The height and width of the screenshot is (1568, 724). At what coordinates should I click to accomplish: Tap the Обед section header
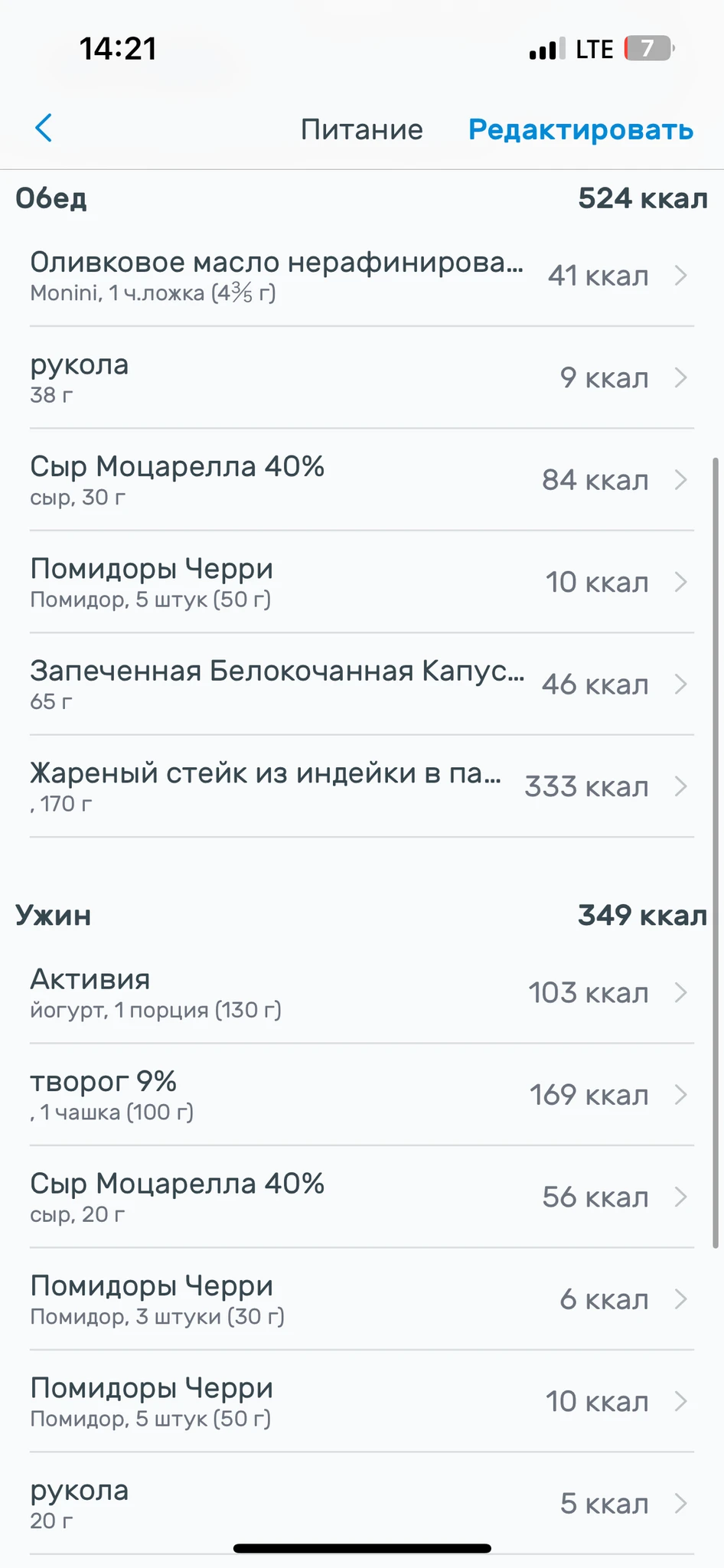click(x=51, y=198)
